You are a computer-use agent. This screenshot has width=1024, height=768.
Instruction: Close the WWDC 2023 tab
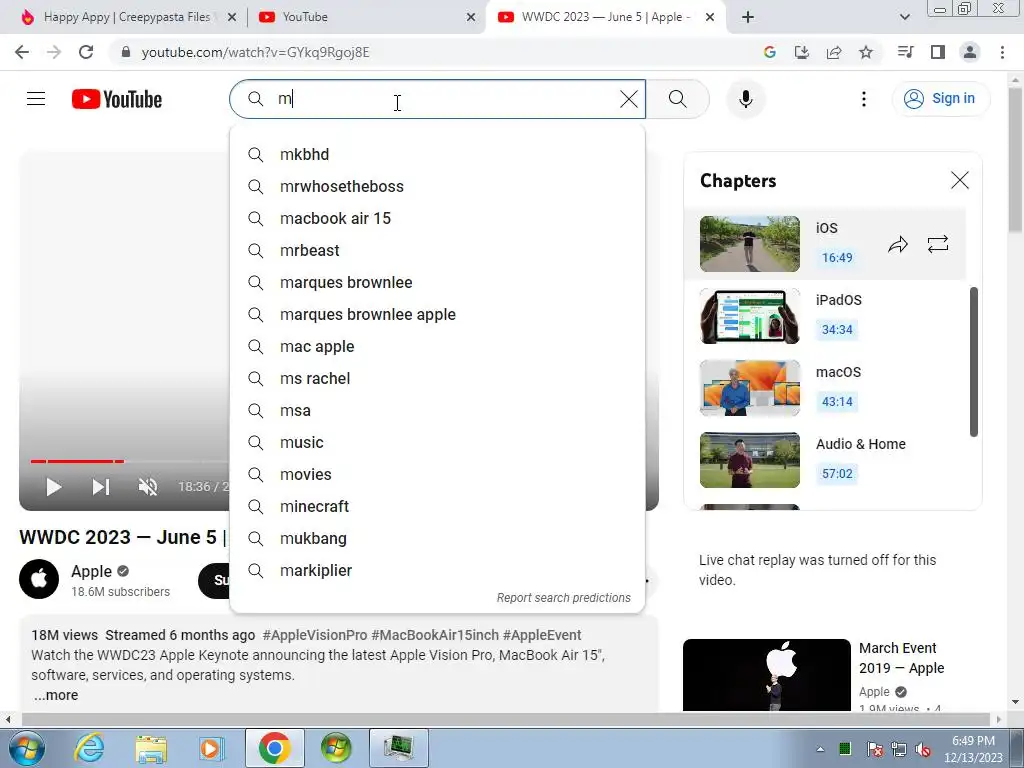pos(710,18)
